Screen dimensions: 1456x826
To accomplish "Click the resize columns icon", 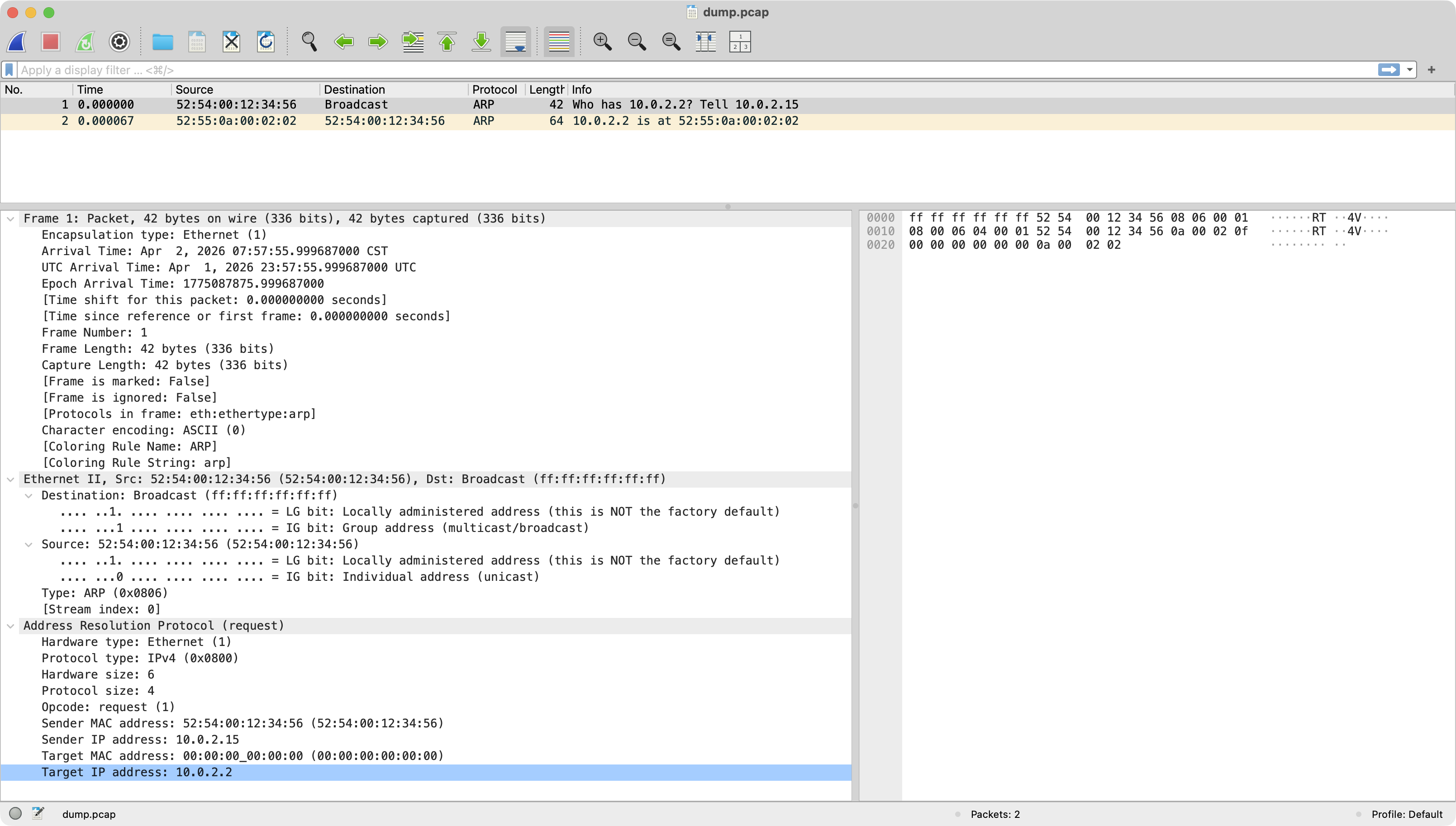I will 705,42.
